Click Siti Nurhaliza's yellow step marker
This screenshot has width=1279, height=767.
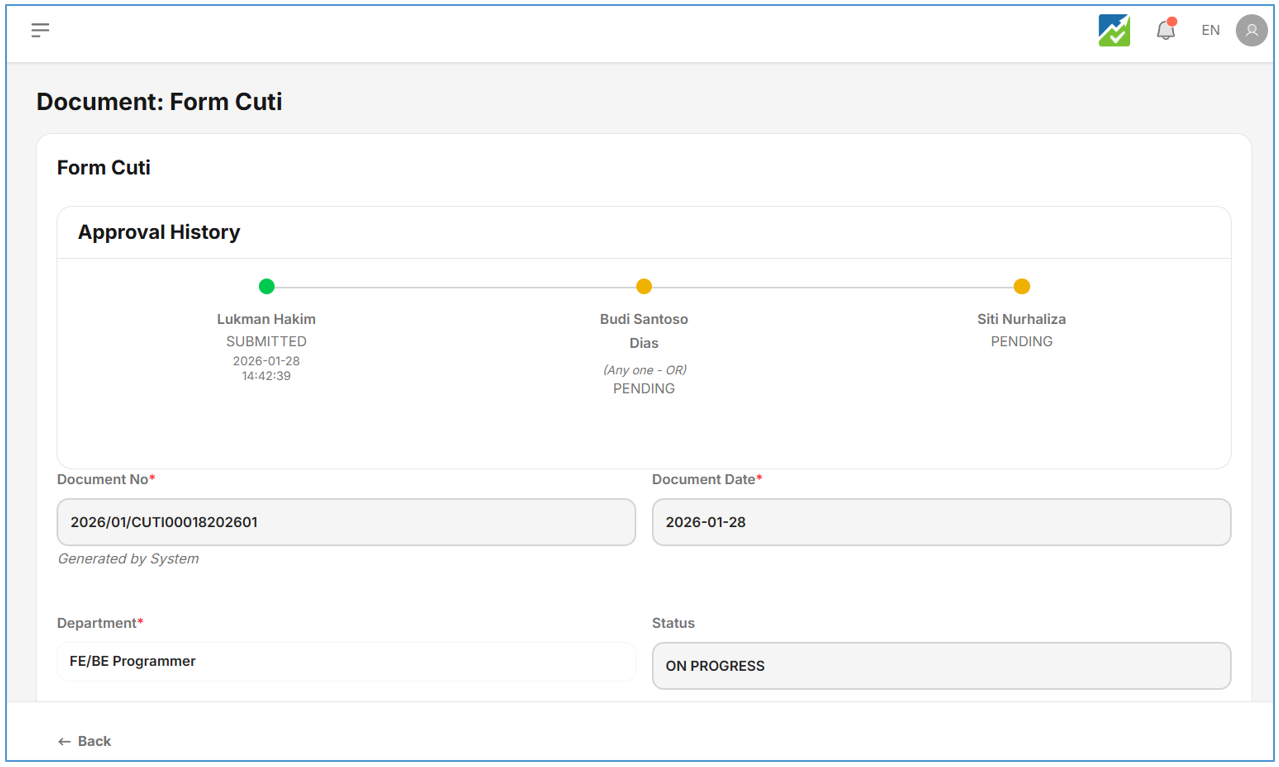click(1021, 287)
